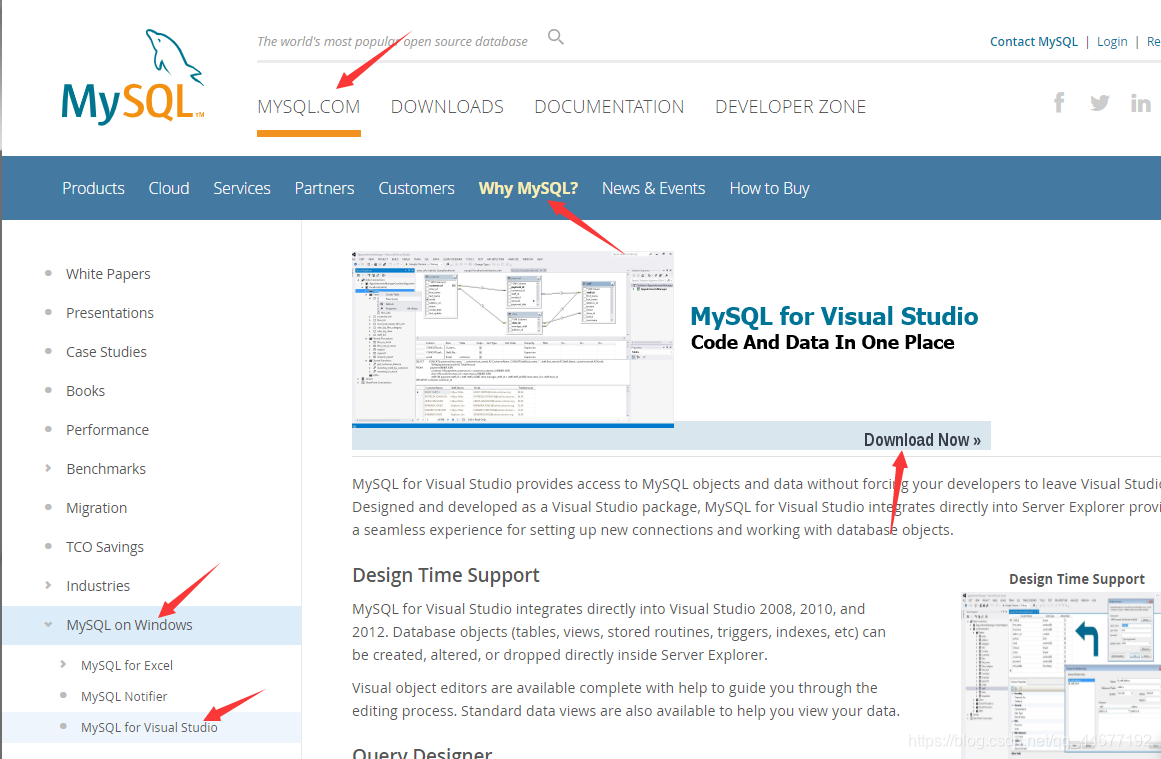Click the Code And Data In One Place text

823,343
